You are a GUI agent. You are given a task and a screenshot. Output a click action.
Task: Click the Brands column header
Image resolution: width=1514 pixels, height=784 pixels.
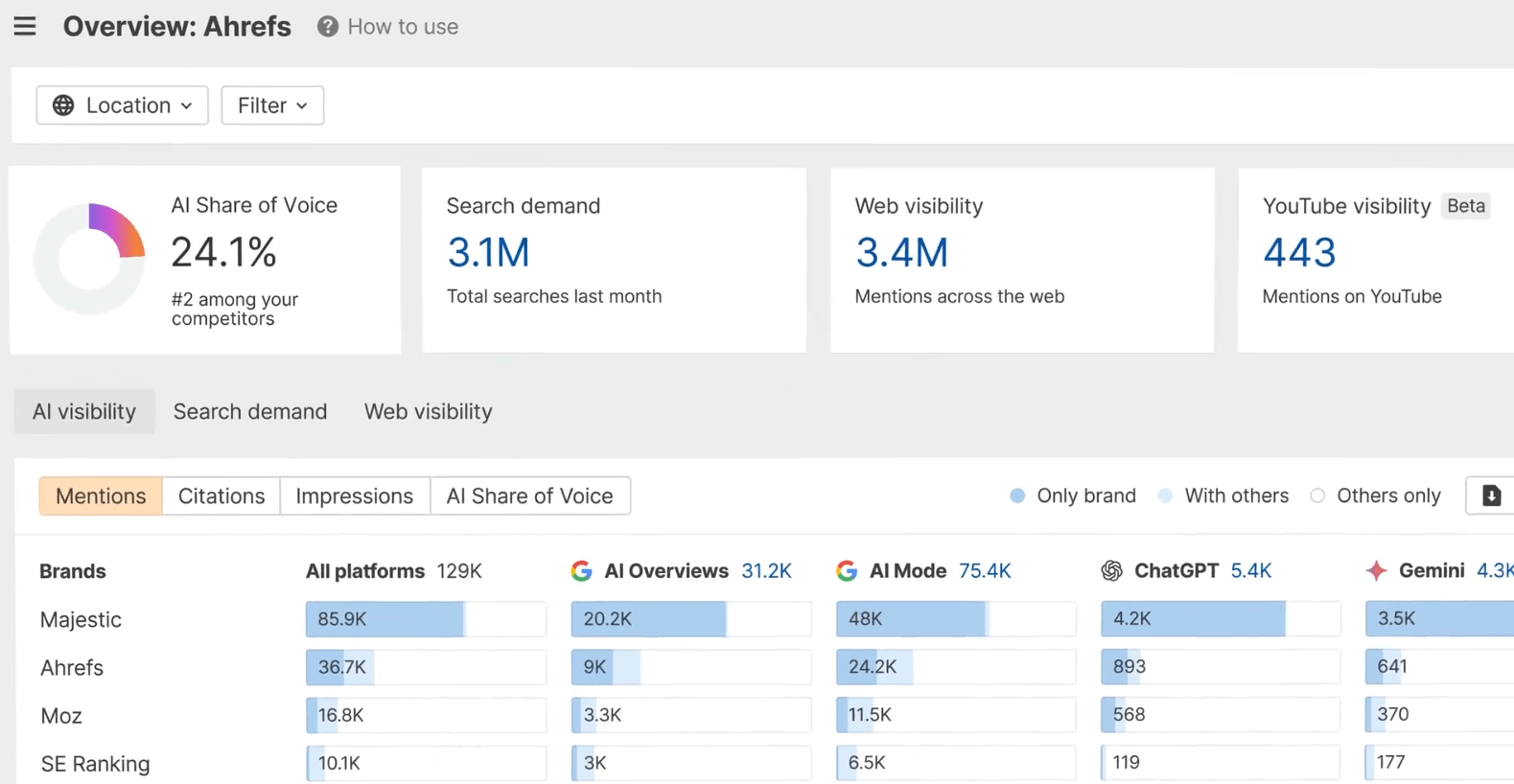73,571
